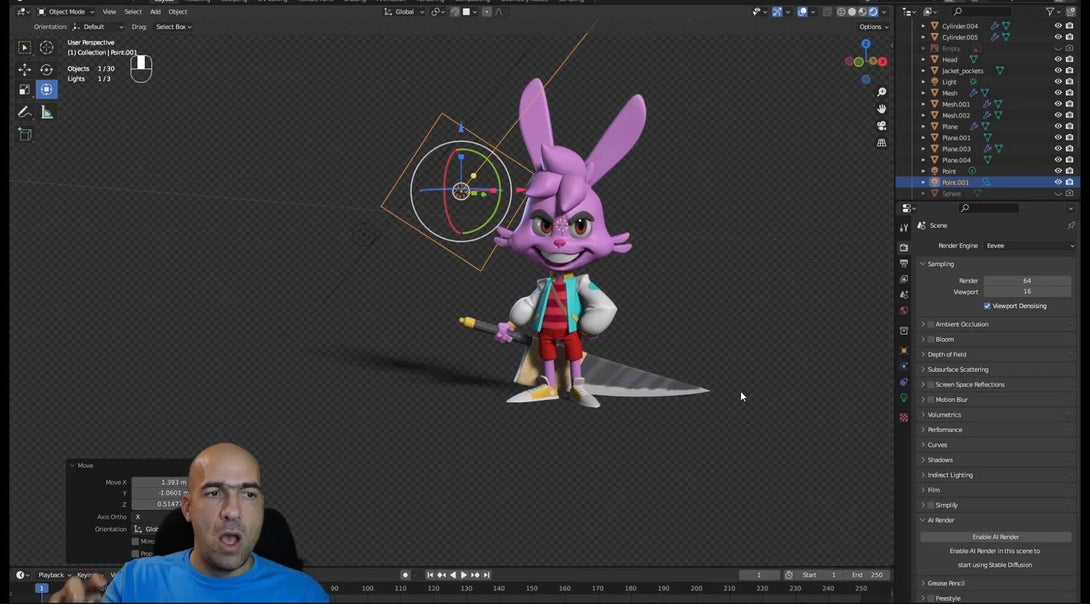
Task: Open the Orientation Default dropdown
Action: (97, 27)
